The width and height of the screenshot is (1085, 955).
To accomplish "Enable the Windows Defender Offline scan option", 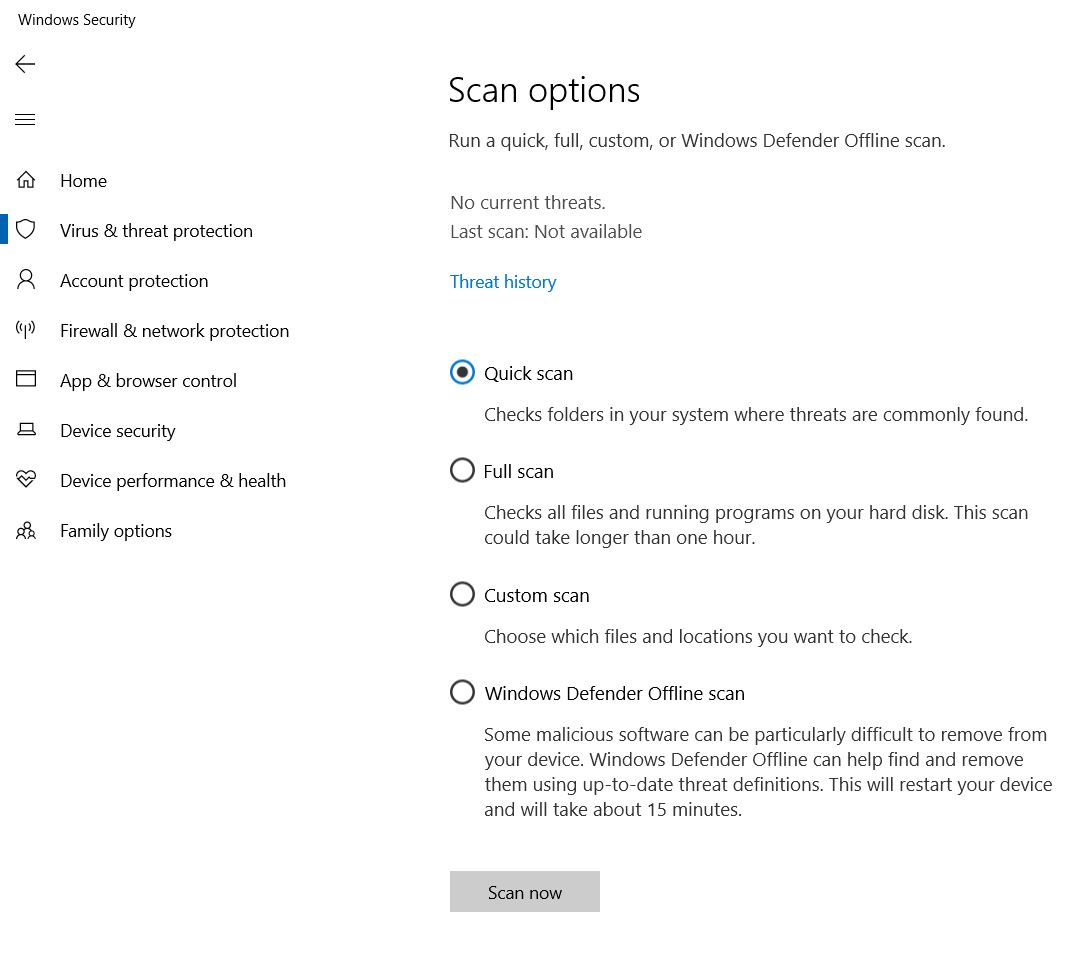I will click(x=462, y=692).
